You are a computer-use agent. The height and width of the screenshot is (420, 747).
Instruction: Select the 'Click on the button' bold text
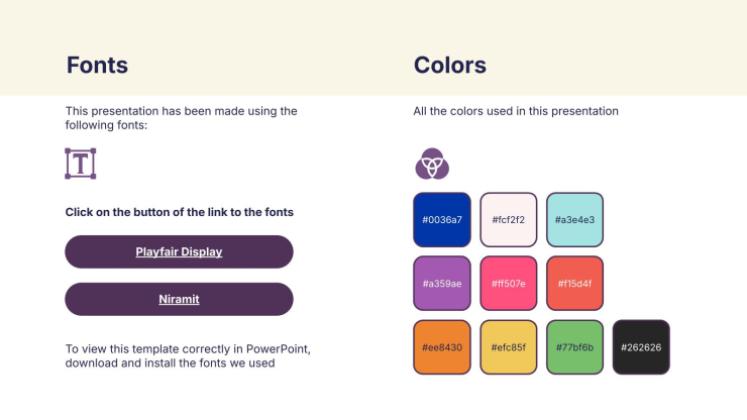[179, 212]
